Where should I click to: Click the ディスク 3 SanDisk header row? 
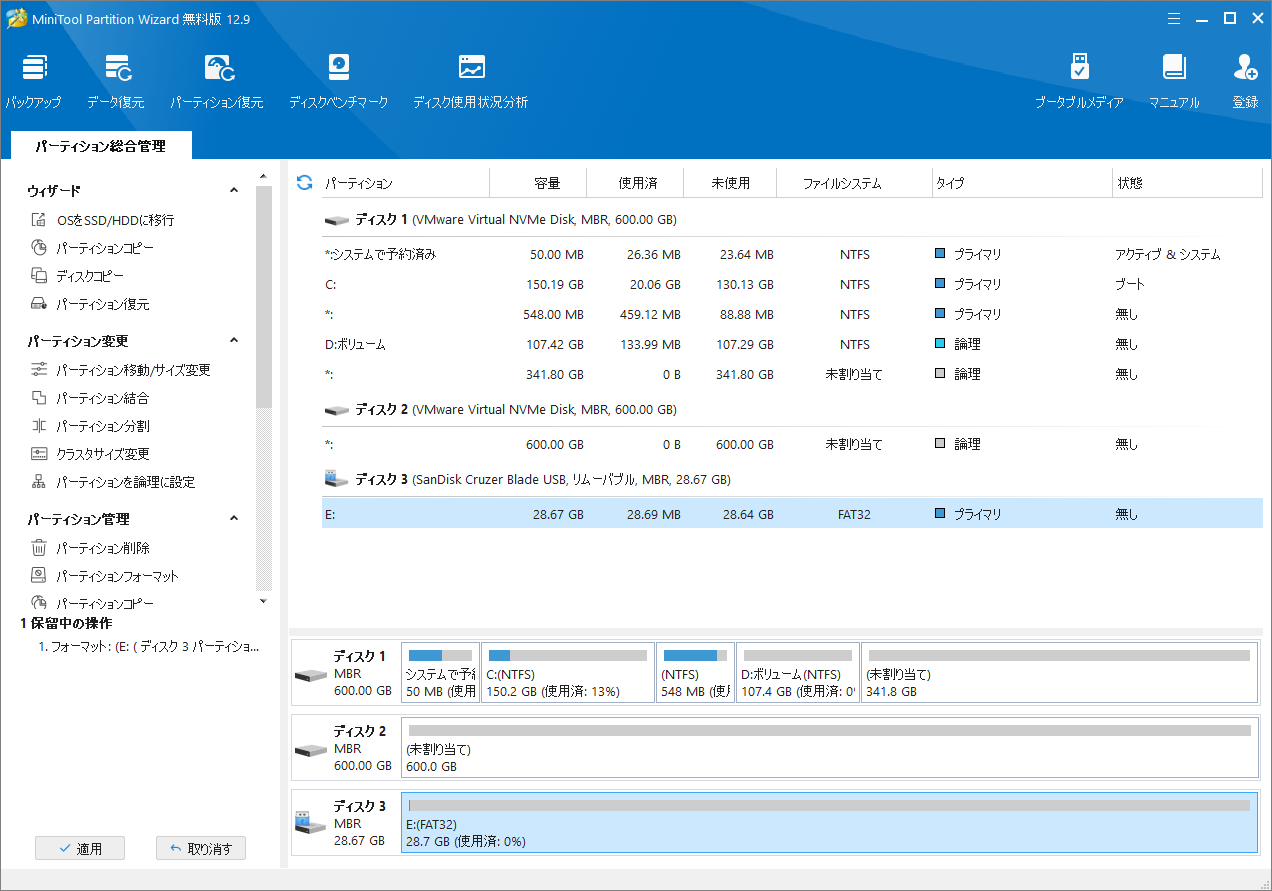792,479
